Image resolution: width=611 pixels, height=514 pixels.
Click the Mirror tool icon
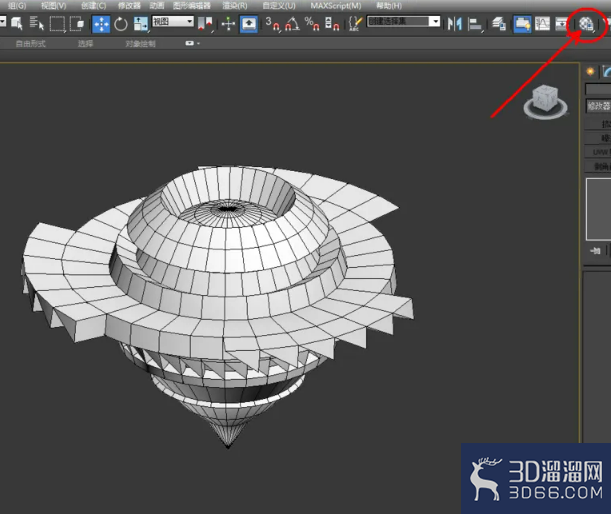coord(454,24)
